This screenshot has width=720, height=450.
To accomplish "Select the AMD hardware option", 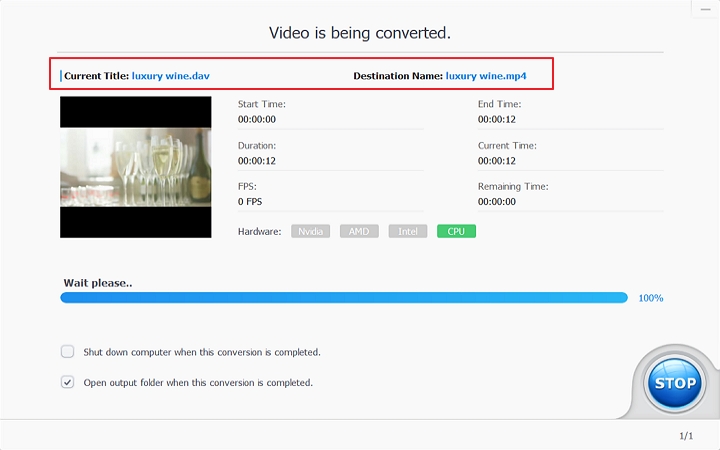I will (359, 231).
